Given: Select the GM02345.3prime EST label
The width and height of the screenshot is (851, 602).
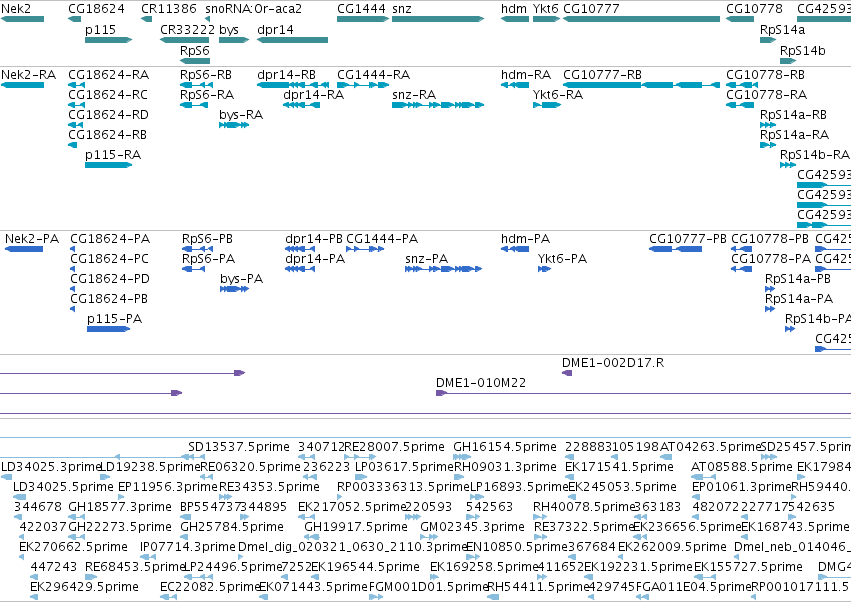Looking at the screenshot, I should pyautogui.click(x=473, y=527).
